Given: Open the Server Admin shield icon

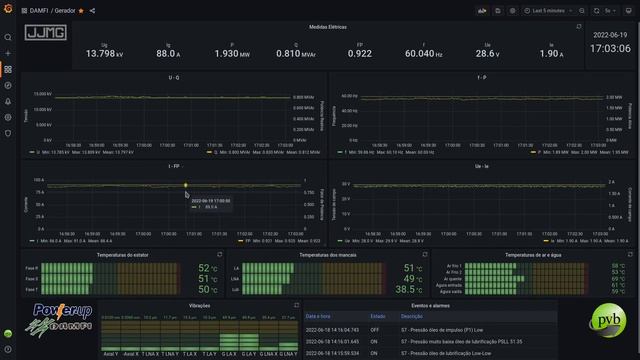Looking at the screenshot, I should click(x=8, y=133).
